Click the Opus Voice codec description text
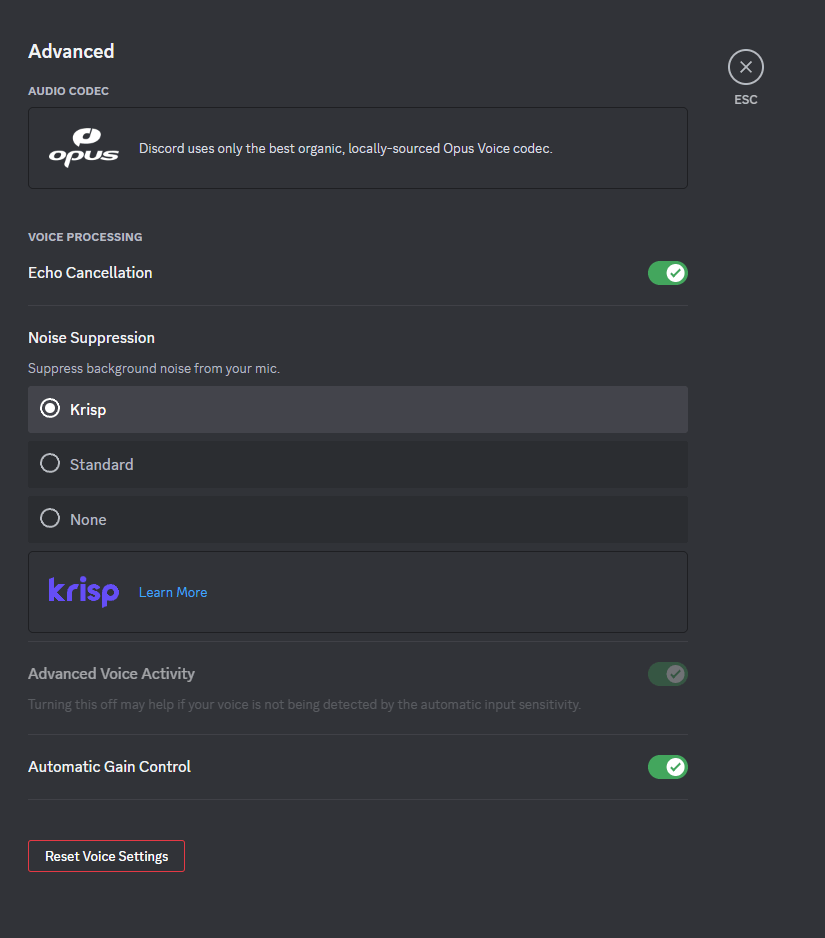Viewport: 825px width, 938px height. click(345, 148)
